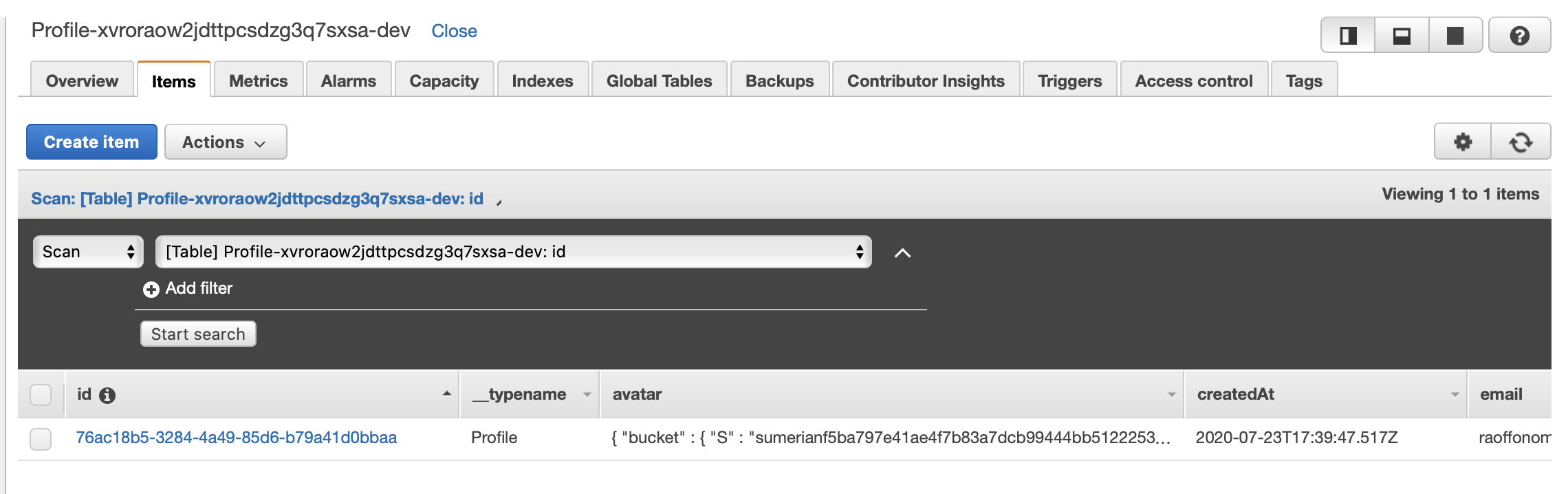Click the id column info icon
The width and height of the screenshot is (1568, 494).
[107, 395]
